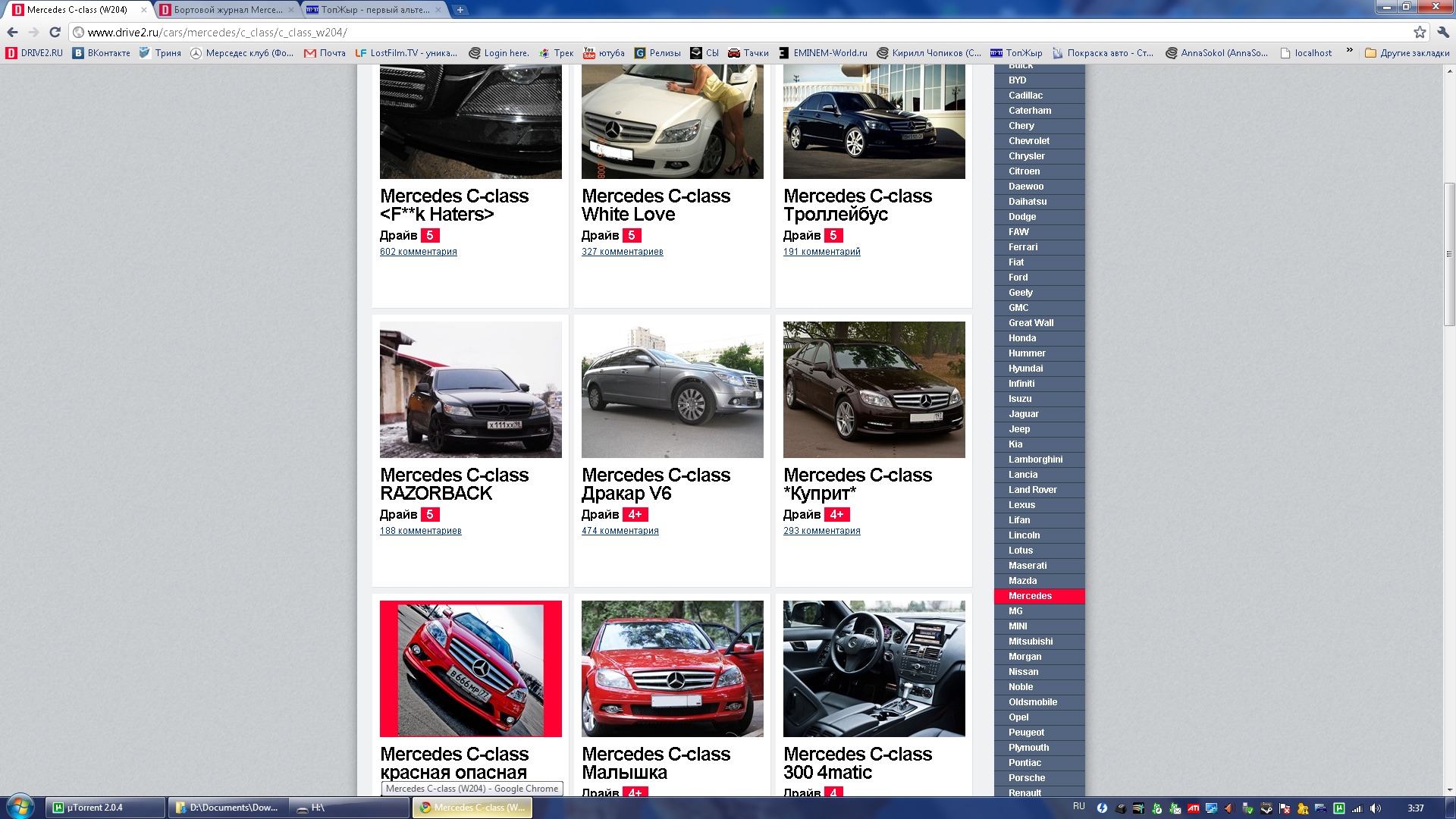Viewport: 1456px width, 819px height.
Task: Open the AnnaSokol bookmark
Action: click(x=1217, y=53)
